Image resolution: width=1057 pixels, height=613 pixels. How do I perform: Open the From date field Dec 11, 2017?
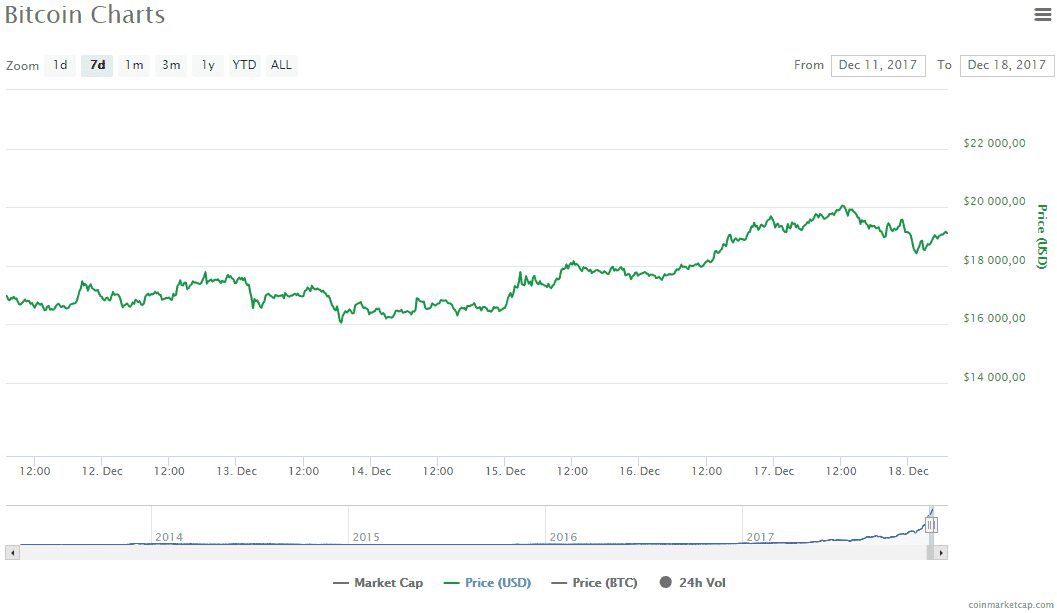pos(878,65)
